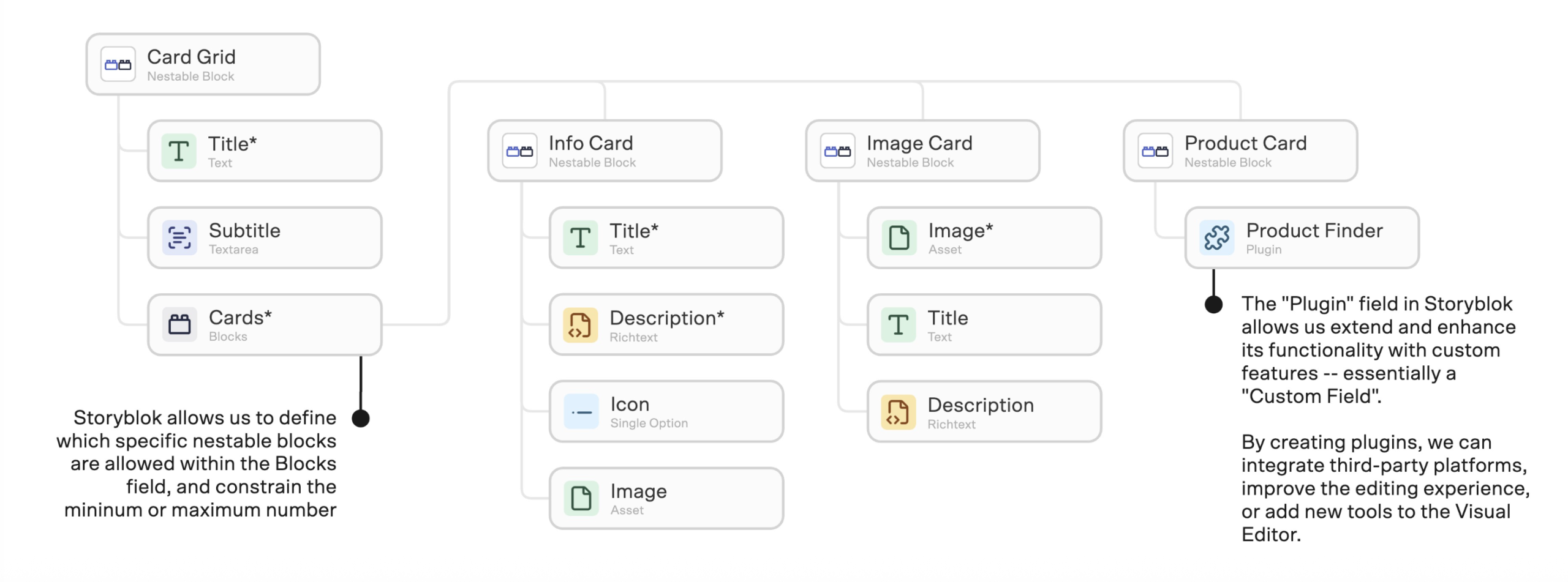The height and width of the screenshot is (582, 1568).
Task: Click the black dot marker below Product Finder
Action: point(1213,304)
